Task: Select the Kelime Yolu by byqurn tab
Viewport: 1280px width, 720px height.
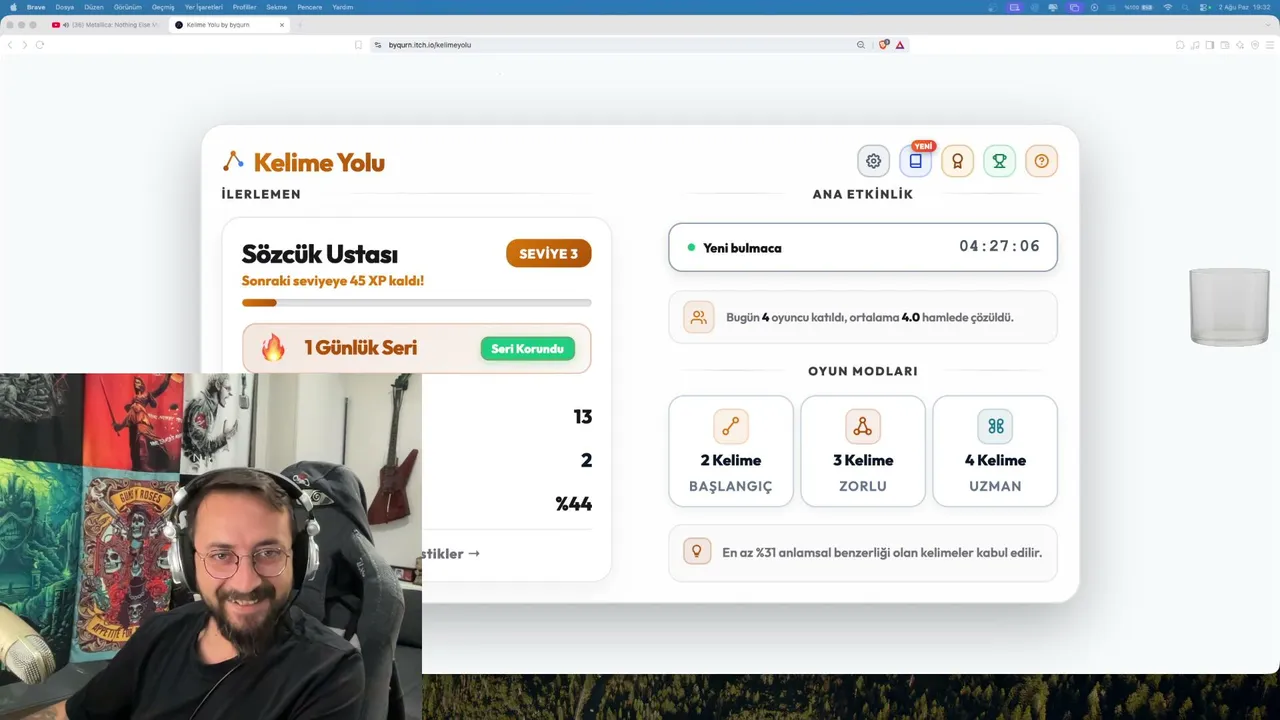Action: click(x=229, y=24)
